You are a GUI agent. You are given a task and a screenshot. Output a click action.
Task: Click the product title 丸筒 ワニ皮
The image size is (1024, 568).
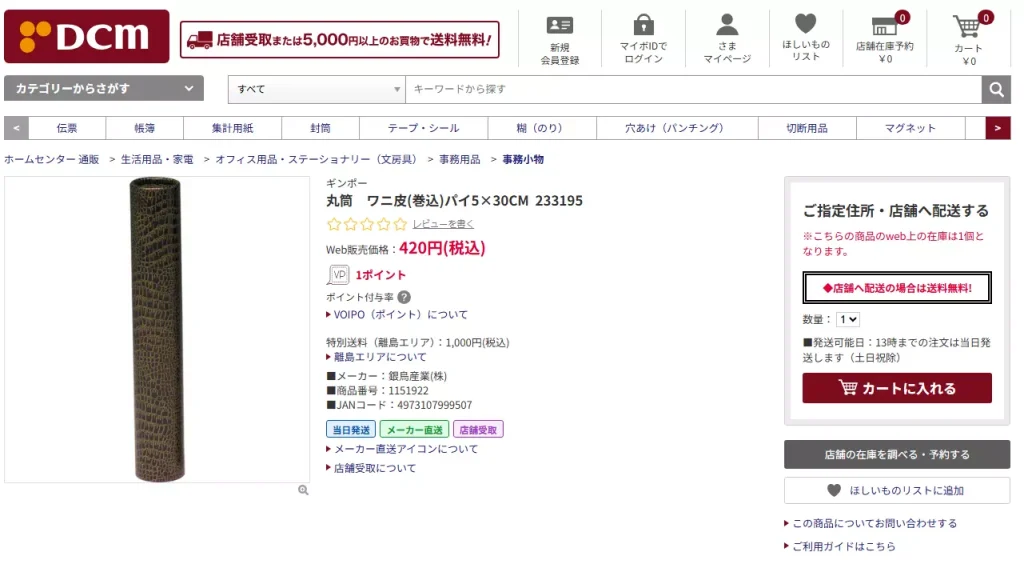pyautogui.click(x=455, y=200)
